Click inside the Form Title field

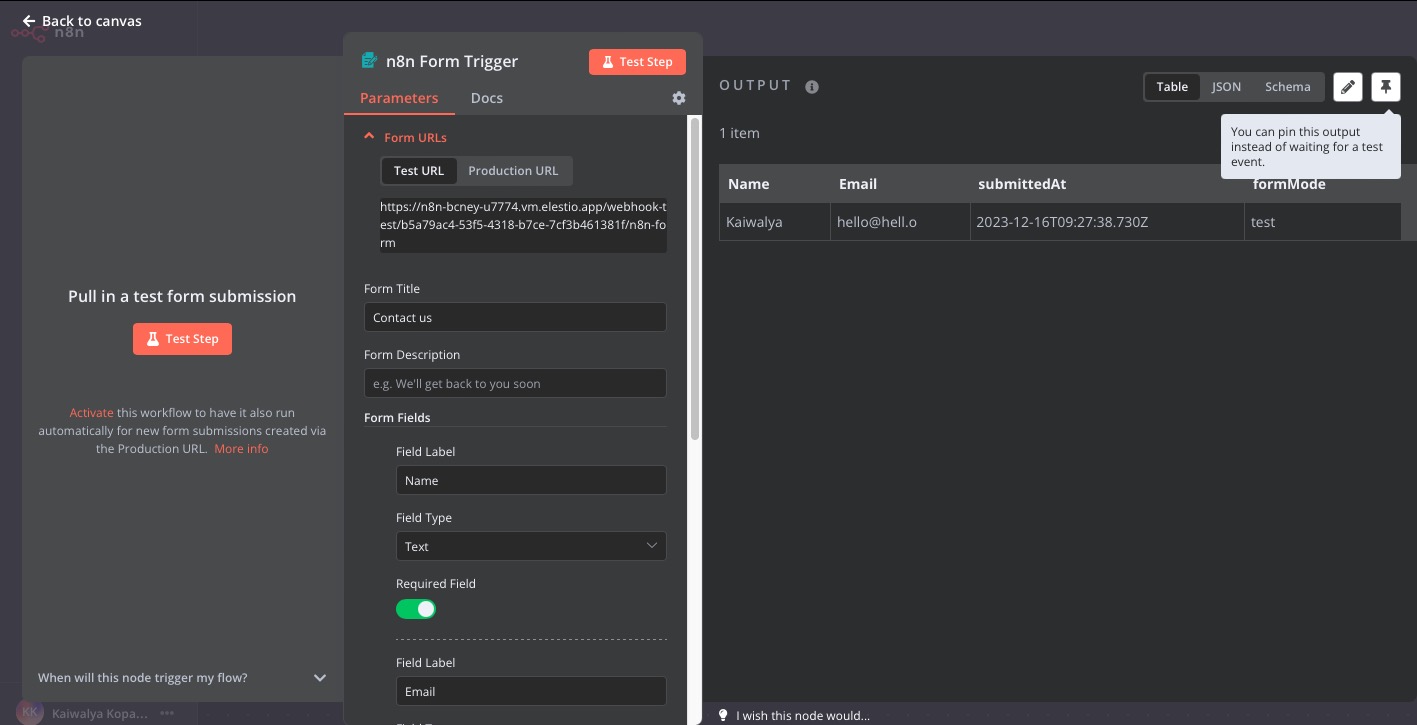(514, 317)
